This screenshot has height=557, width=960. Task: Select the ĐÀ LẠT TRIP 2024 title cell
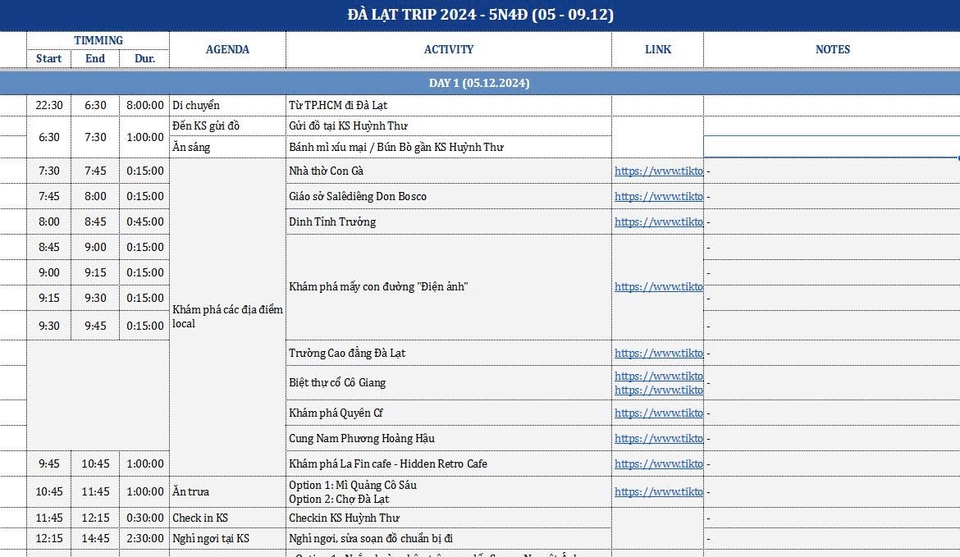(x=480, y=15)
